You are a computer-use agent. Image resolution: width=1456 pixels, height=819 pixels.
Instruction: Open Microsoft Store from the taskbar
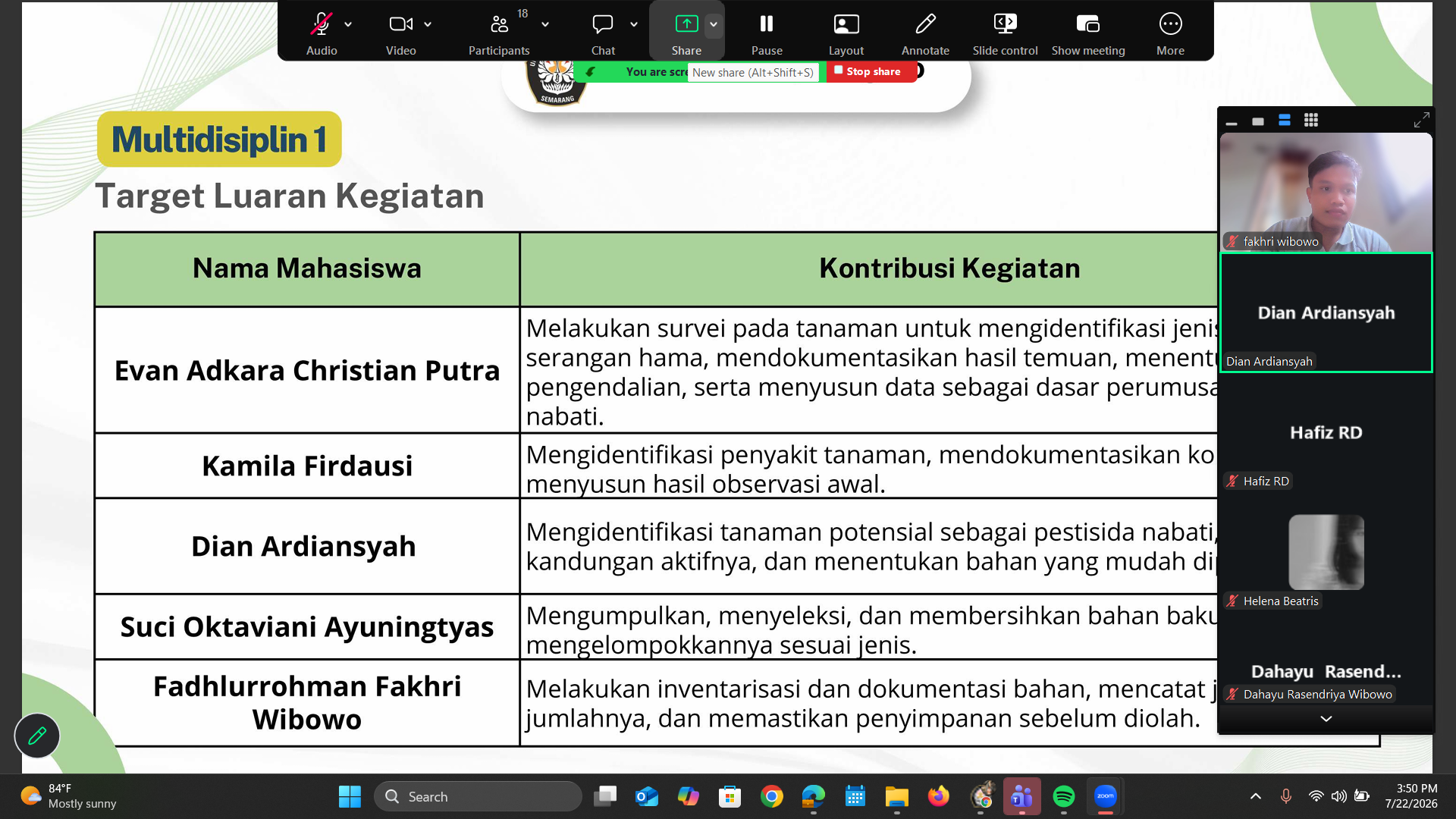730,796
